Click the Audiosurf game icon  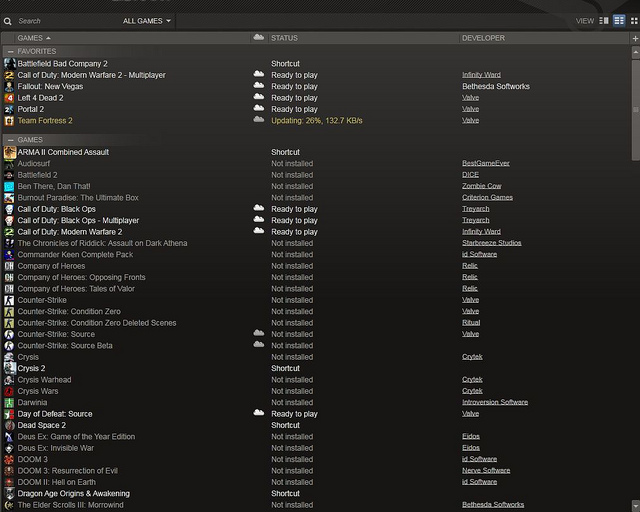tap(9, 164)
